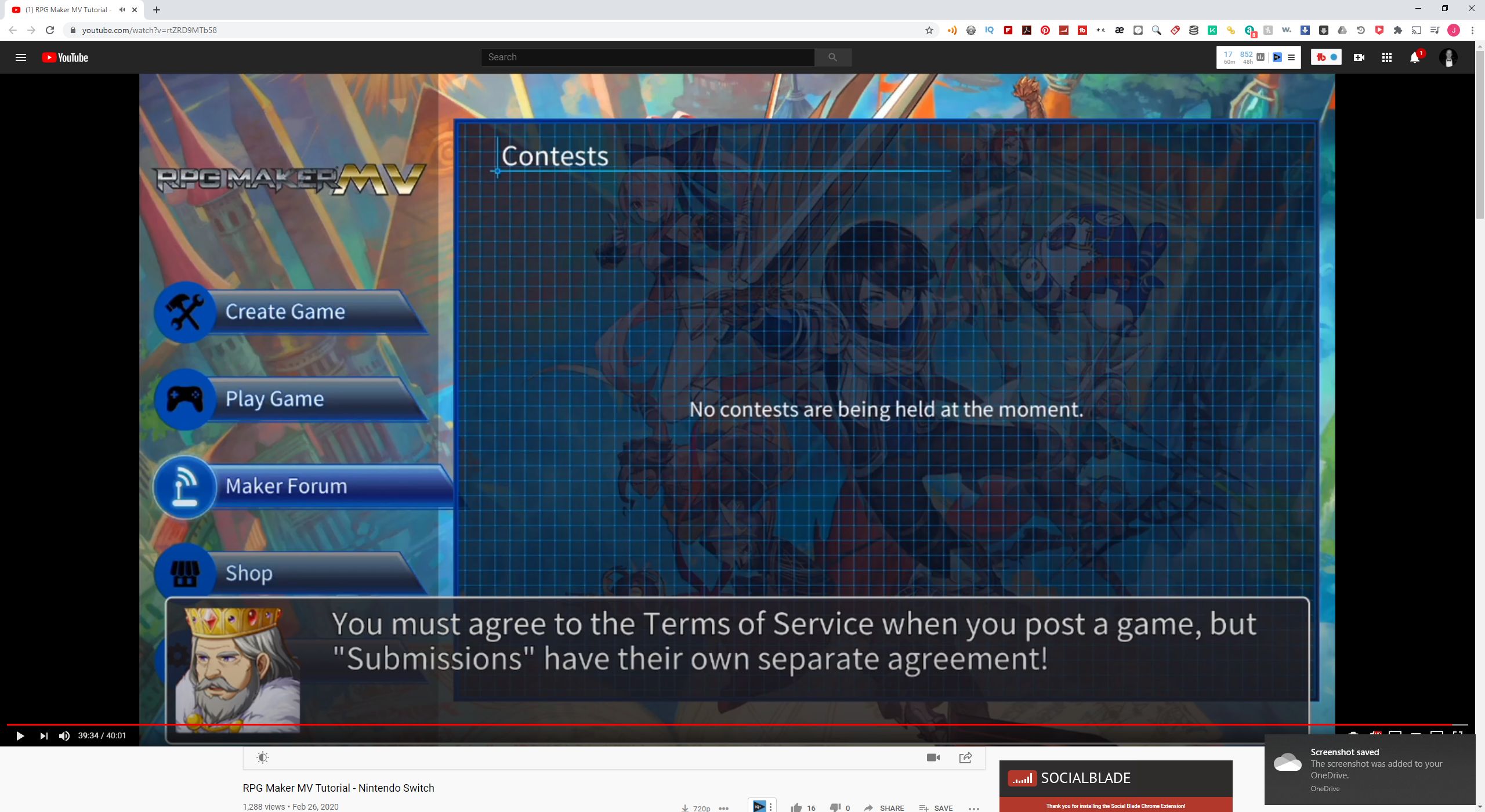This screenshot has width=1485, height=812.
Task: Seek on the red video progress bar
Action: [x=737, y=724]
